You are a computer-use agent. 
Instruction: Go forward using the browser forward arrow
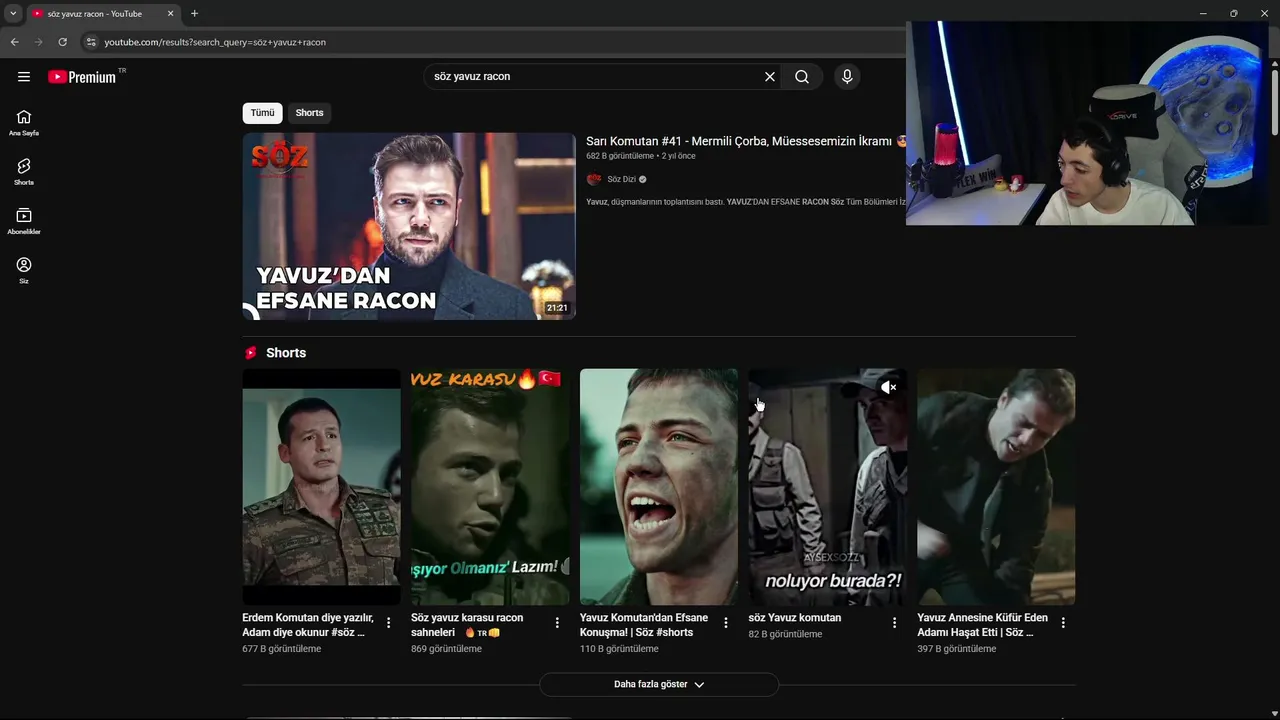[38, 42]
